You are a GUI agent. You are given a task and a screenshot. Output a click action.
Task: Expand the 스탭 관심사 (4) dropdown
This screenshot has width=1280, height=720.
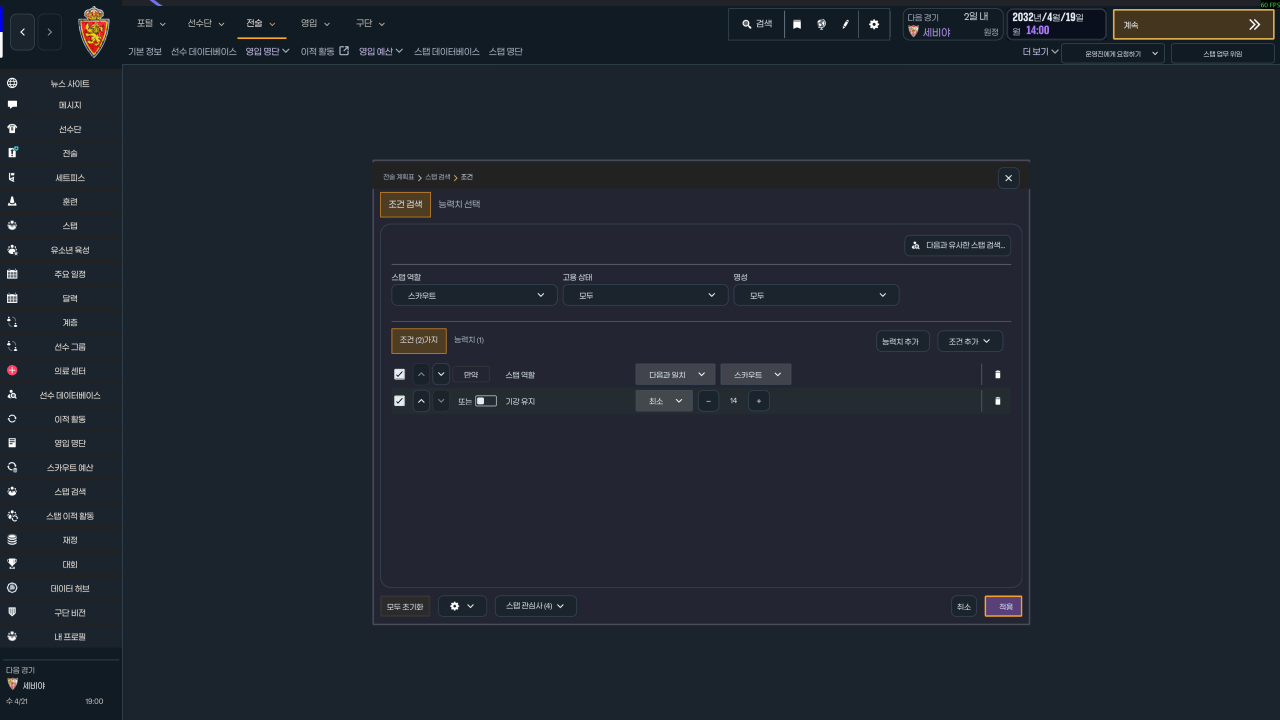(x=535, y=606)
